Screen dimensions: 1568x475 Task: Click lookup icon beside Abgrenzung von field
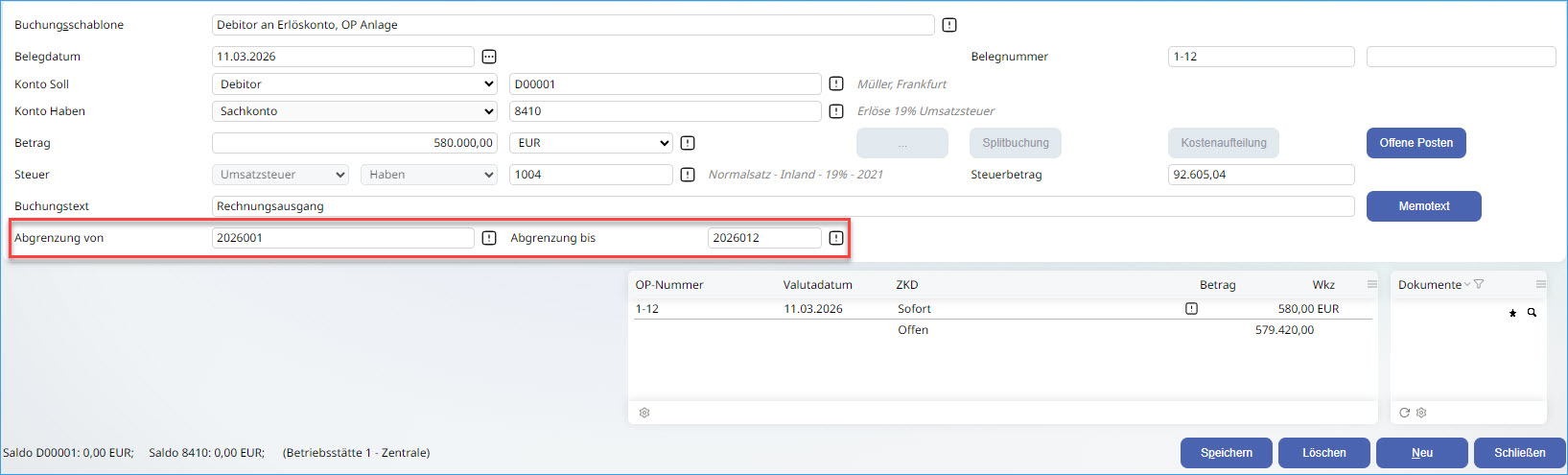point(489,238)
